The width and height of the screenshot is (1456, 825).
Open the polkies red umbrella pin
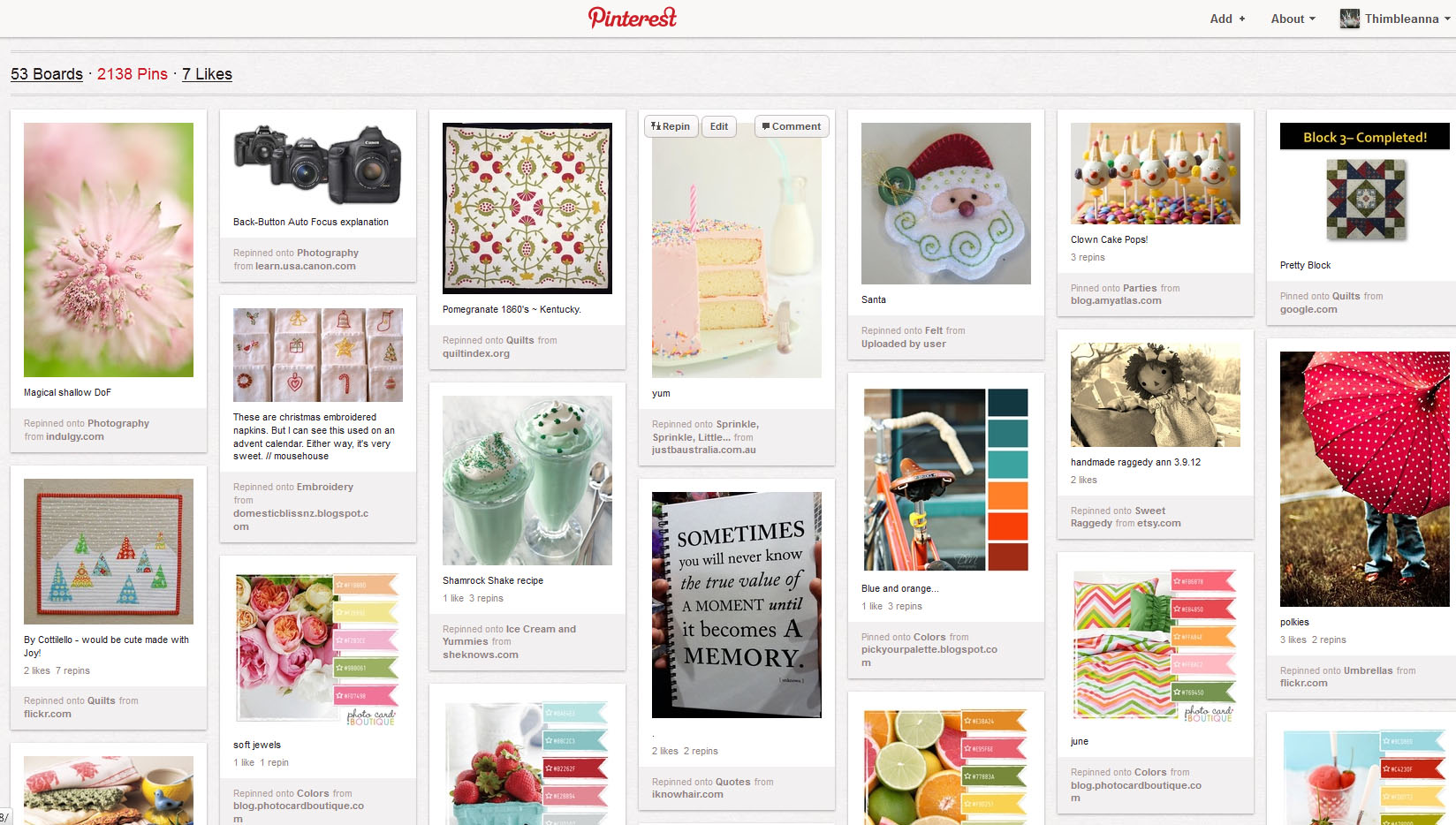[1365, 479]
